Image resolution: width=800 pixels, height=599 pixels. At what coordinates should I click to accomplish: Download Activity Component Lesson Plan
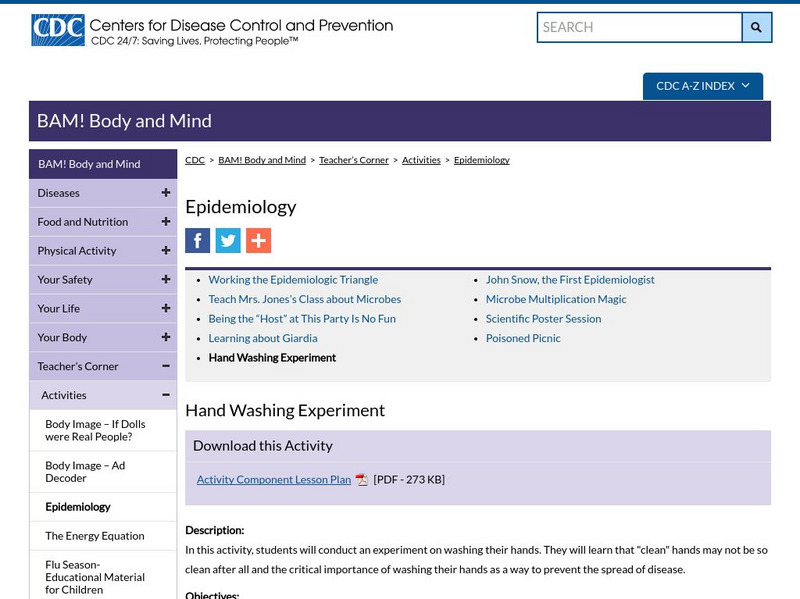pyautogui.click(x=274, y=480)
